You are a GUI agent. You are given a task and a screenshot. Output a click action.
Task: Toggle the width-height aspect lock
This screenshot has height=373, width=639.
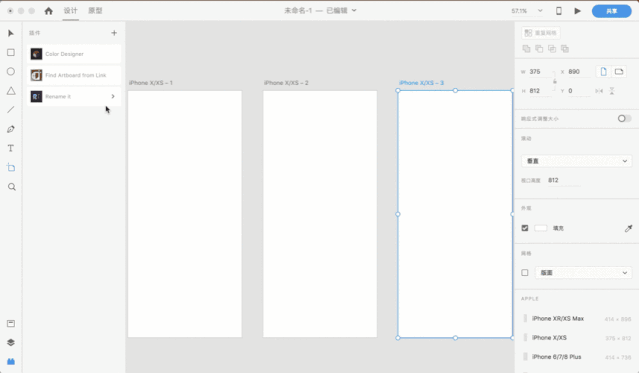pos(555,81)
